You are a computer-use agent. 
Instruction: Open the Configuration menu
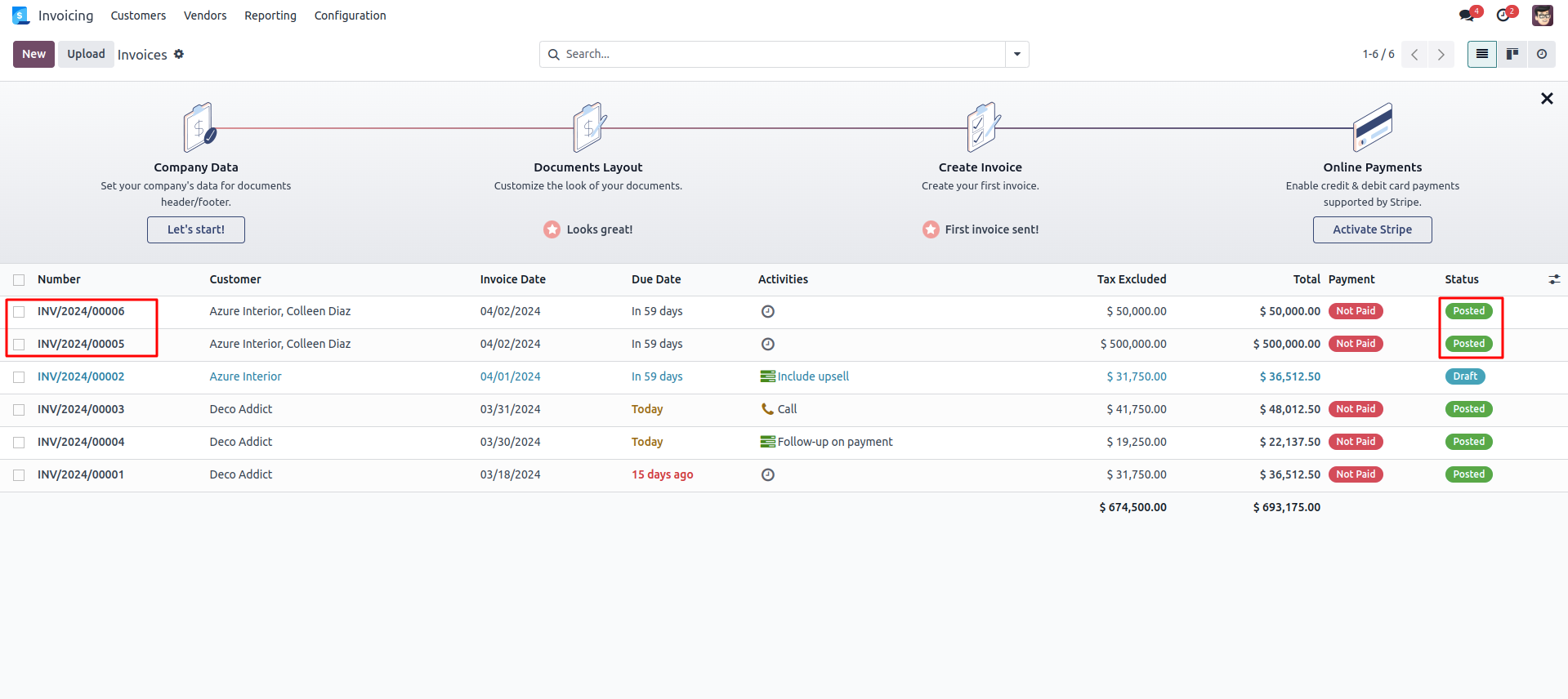tap(350, 16)
